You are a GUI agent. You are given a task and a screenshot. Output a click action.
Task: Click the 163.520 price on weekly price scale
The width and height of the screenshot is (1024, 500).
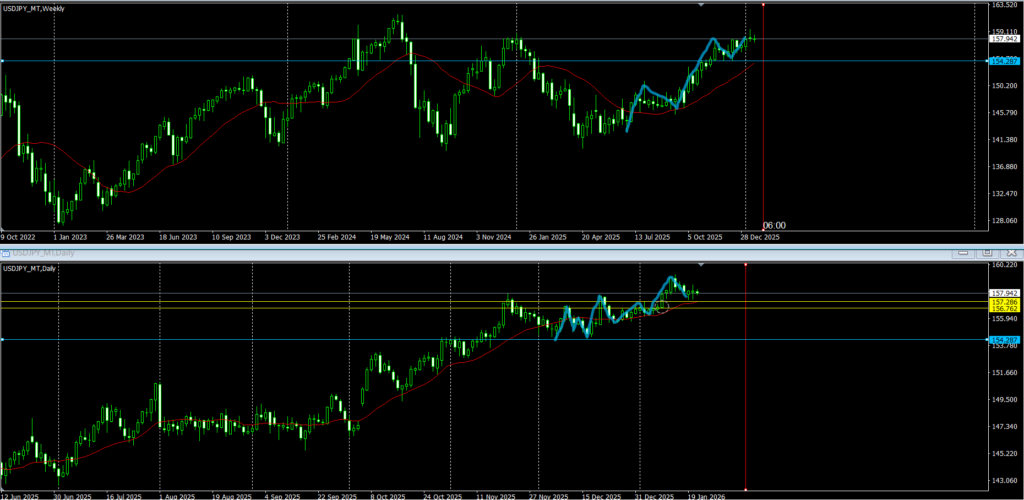pyautogui.click(x=1004, y=6)
